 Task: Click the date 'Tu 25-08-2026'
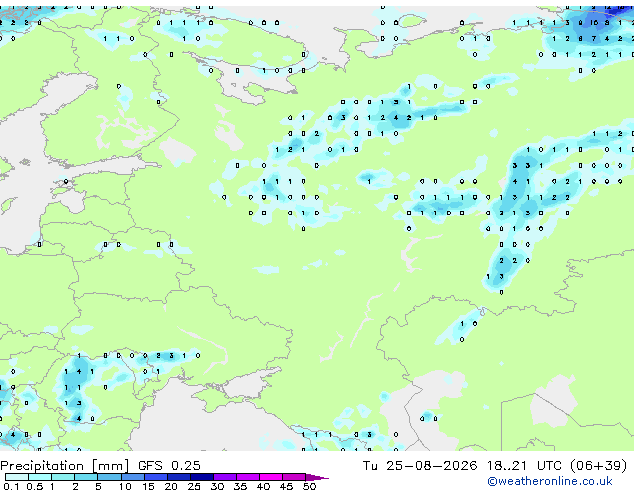(x=420, y=465)
